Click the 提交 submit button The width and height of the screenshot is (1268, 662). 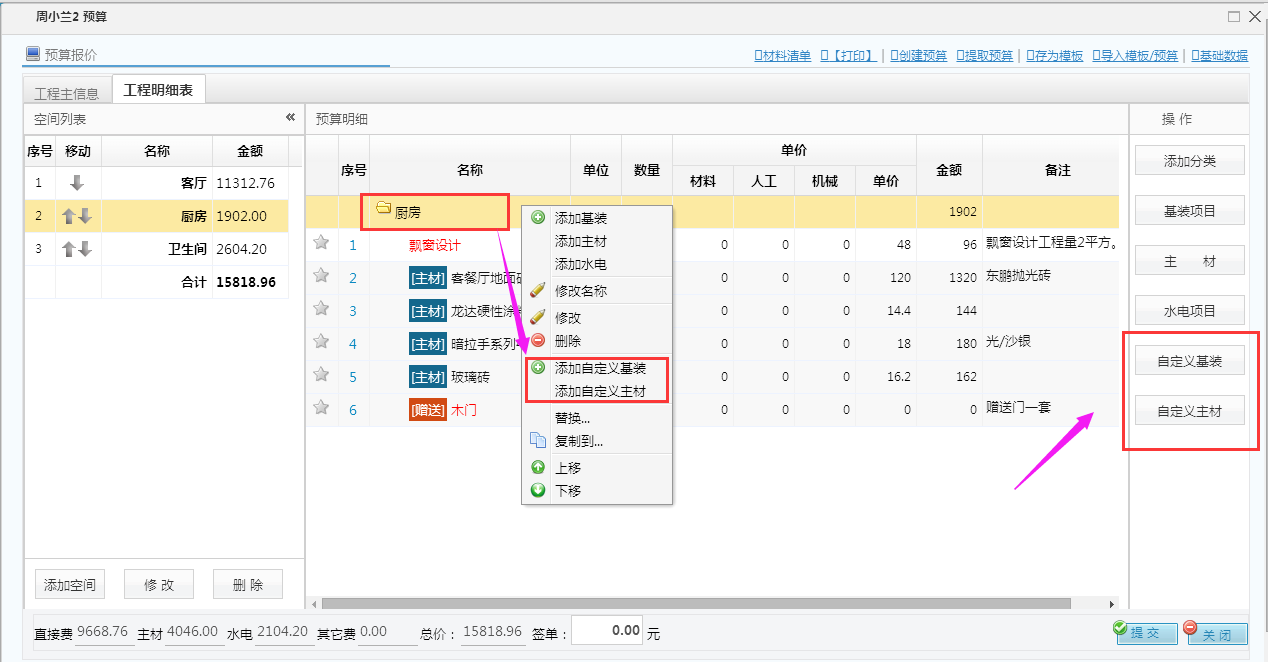[1146, 633]
